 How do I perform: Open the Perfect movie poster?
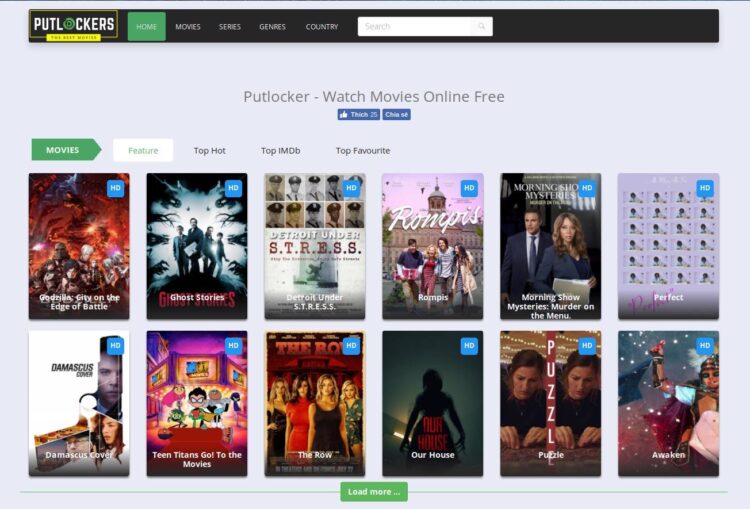(668, 246)
